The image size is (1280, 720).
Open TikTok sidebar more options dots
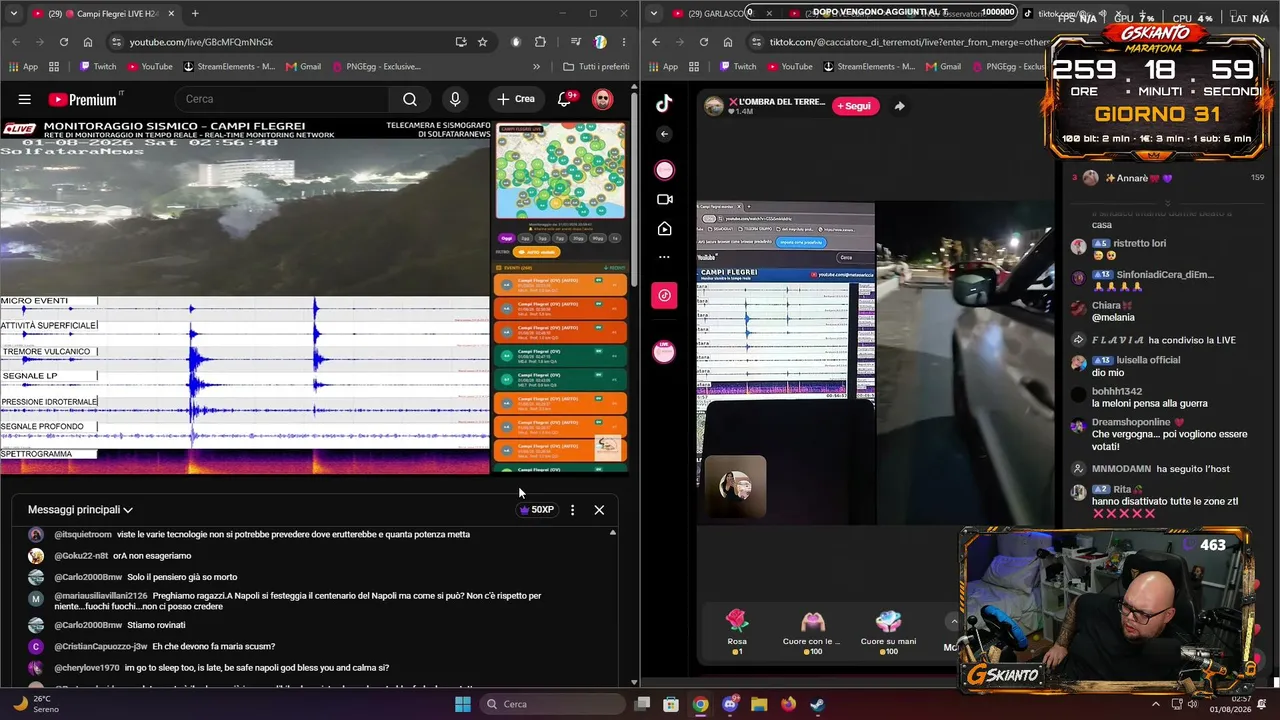pyautogui.click(x=664, y=257)
